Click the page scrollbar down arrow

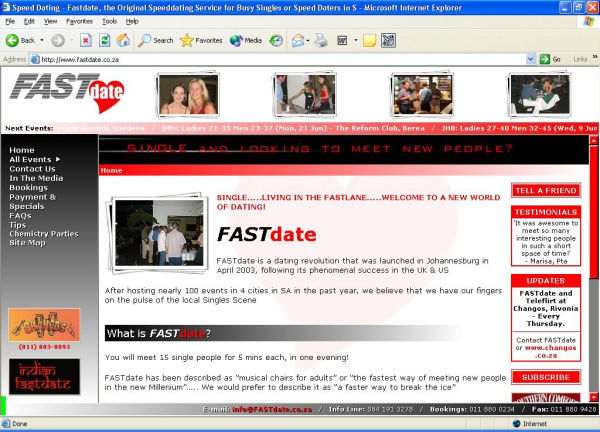(593, 398)
